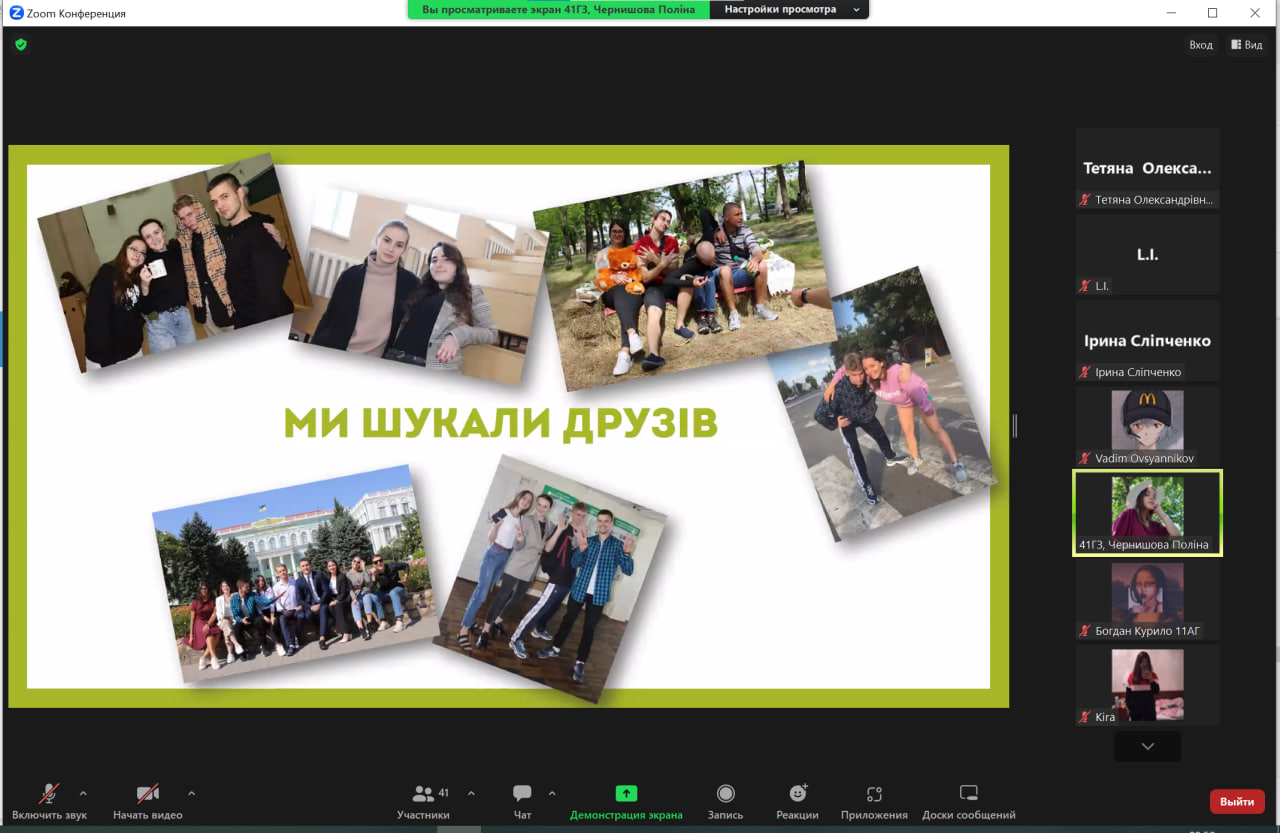
Task: Open the Вид view layout menu
Action: (1247, 45)
